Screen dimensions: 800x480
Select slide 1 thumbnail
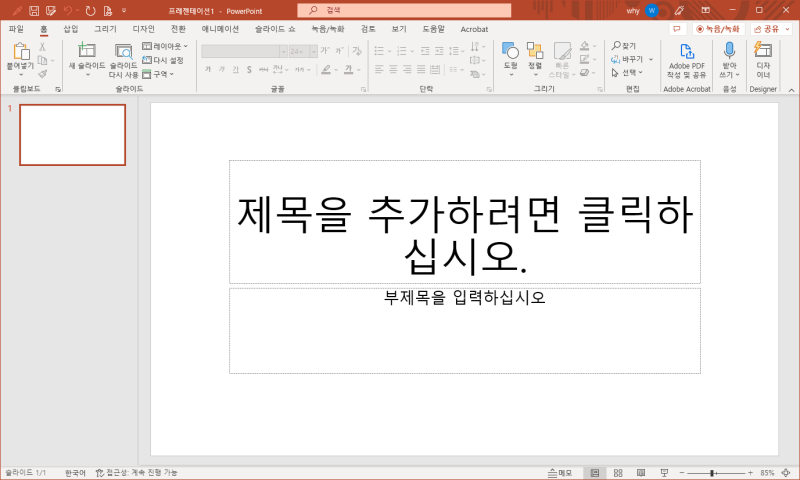tap(72, 135)
